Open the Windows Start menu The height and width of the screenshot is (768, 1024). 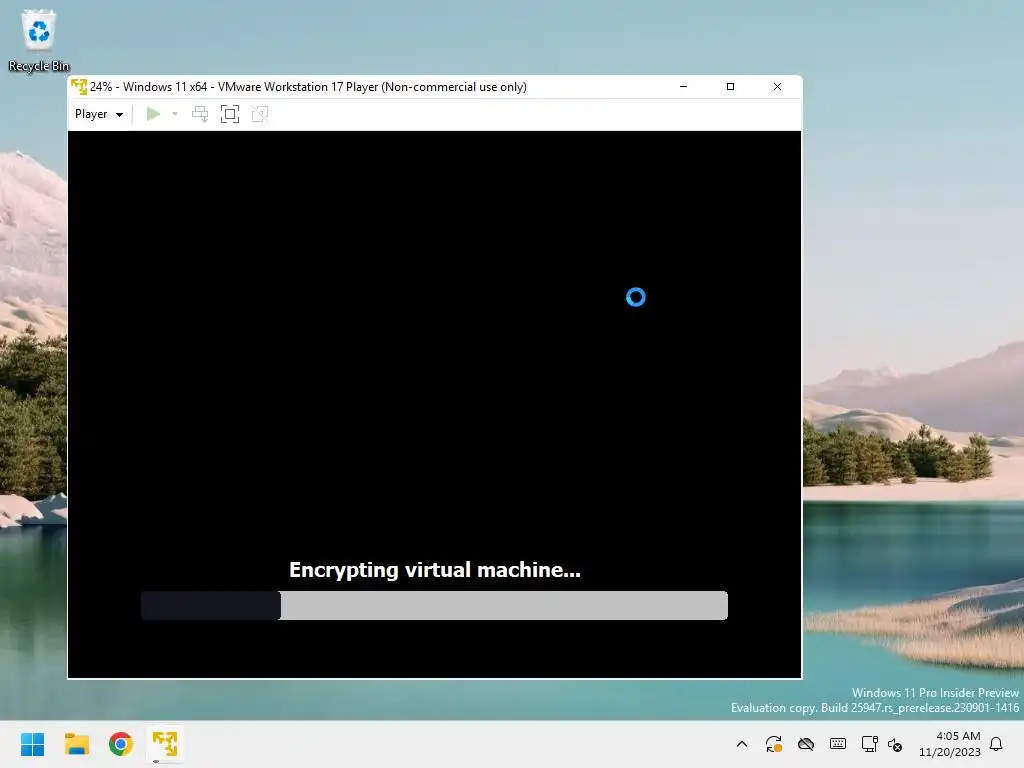(x=32, y=744)
